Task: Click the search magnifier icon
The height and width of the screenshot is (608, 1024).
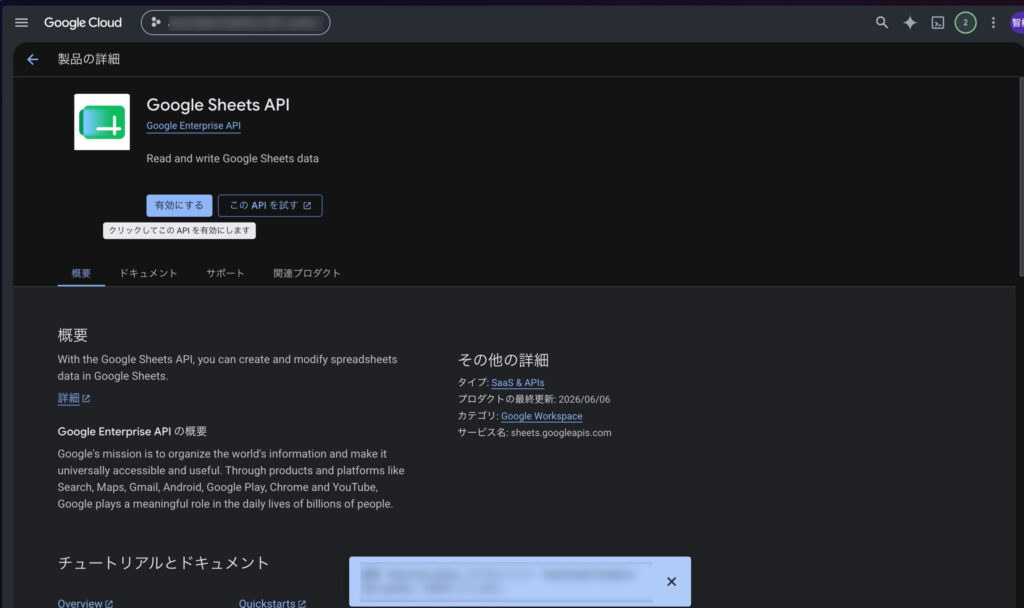Action: (882, 23)
